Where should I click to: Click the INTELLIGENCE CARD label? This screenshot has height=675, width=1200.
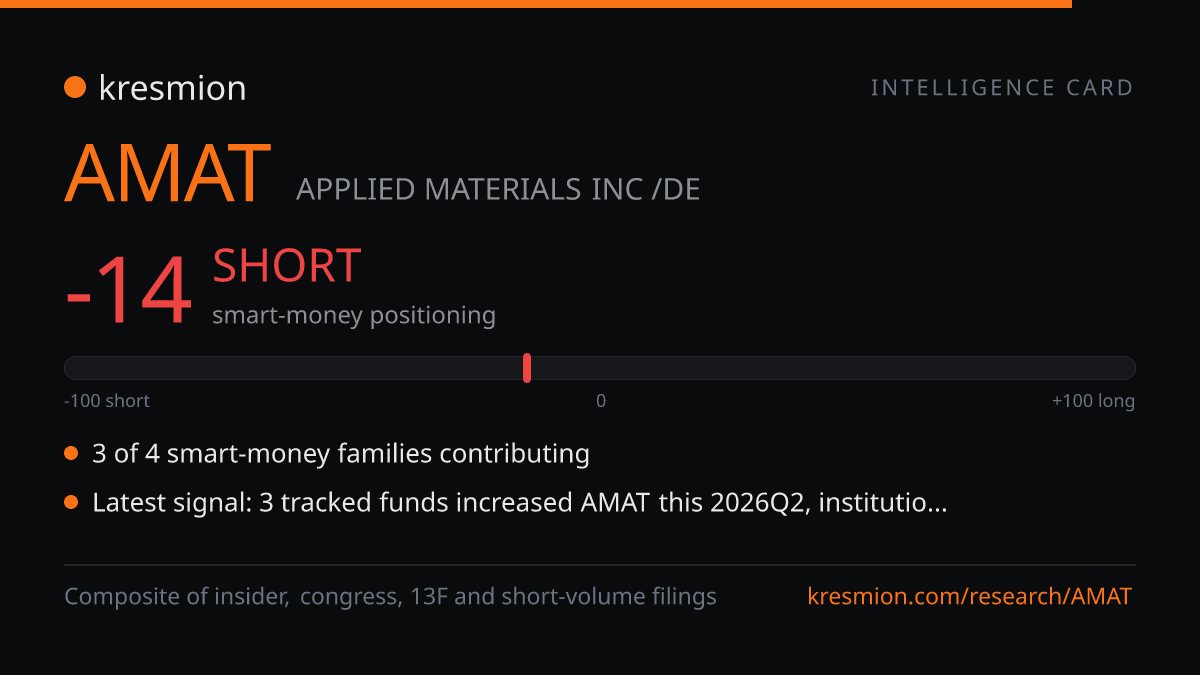(1002, 88)
